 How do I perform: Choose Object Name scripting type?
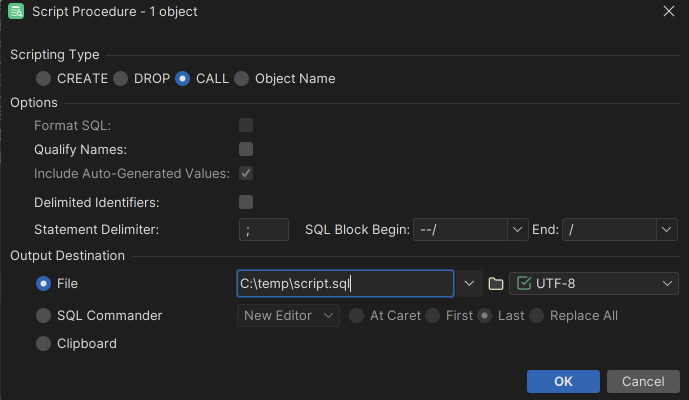pos(241,78)
